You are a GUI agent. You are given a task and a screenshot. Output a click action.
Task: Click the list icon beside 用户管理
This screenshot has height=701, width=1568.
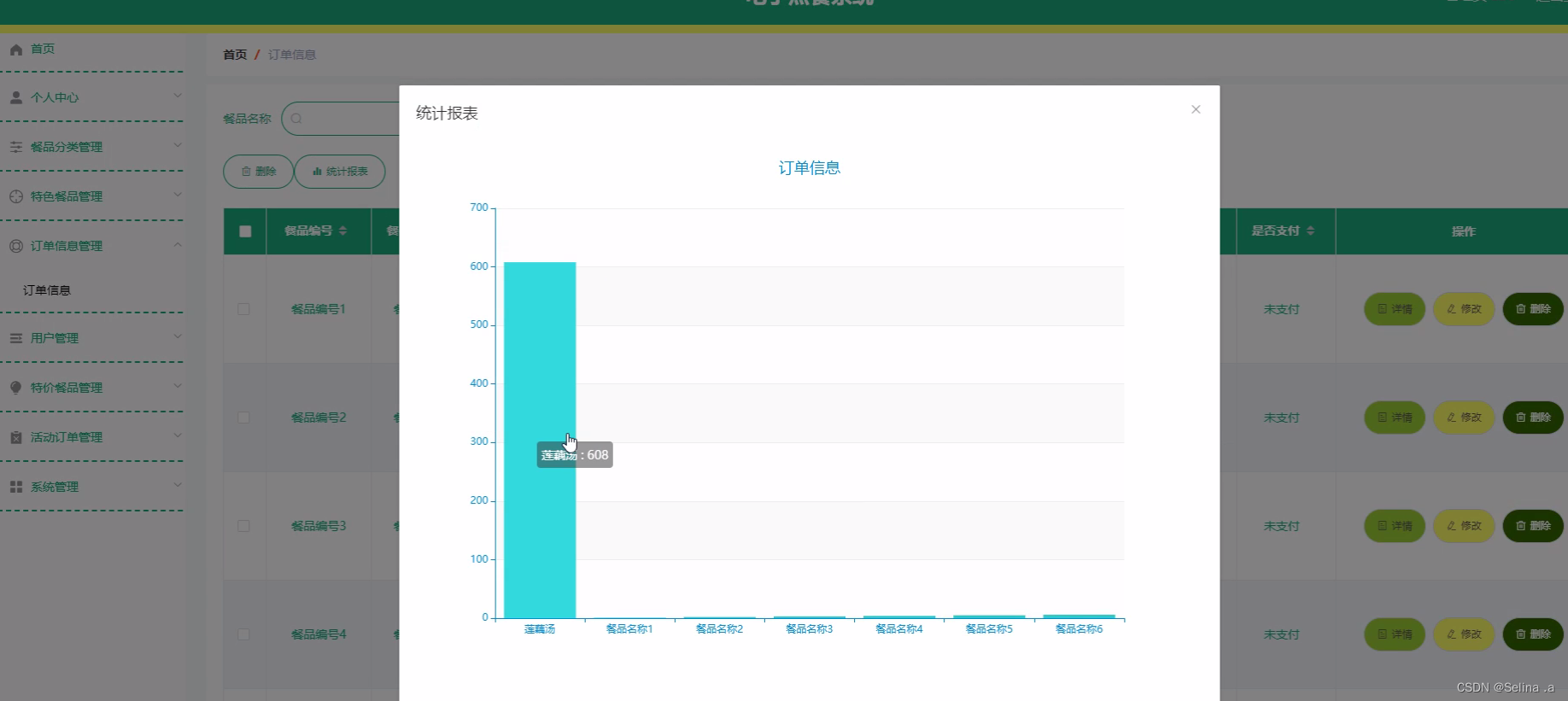16,338
